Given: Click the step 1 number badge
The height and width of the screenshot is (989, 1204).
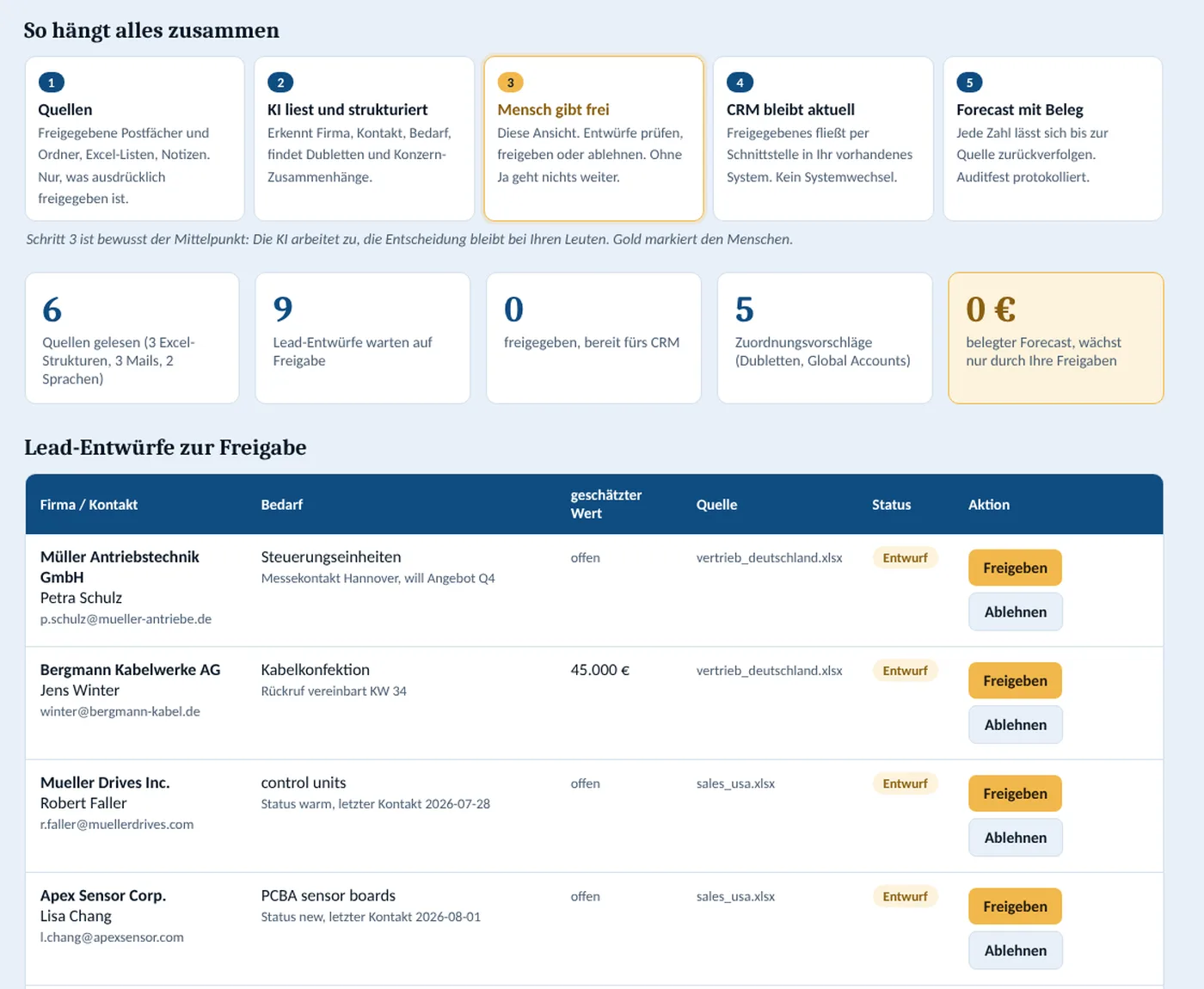Looking at the screenshot, I should pyautogui.click(x=52, y=83).
